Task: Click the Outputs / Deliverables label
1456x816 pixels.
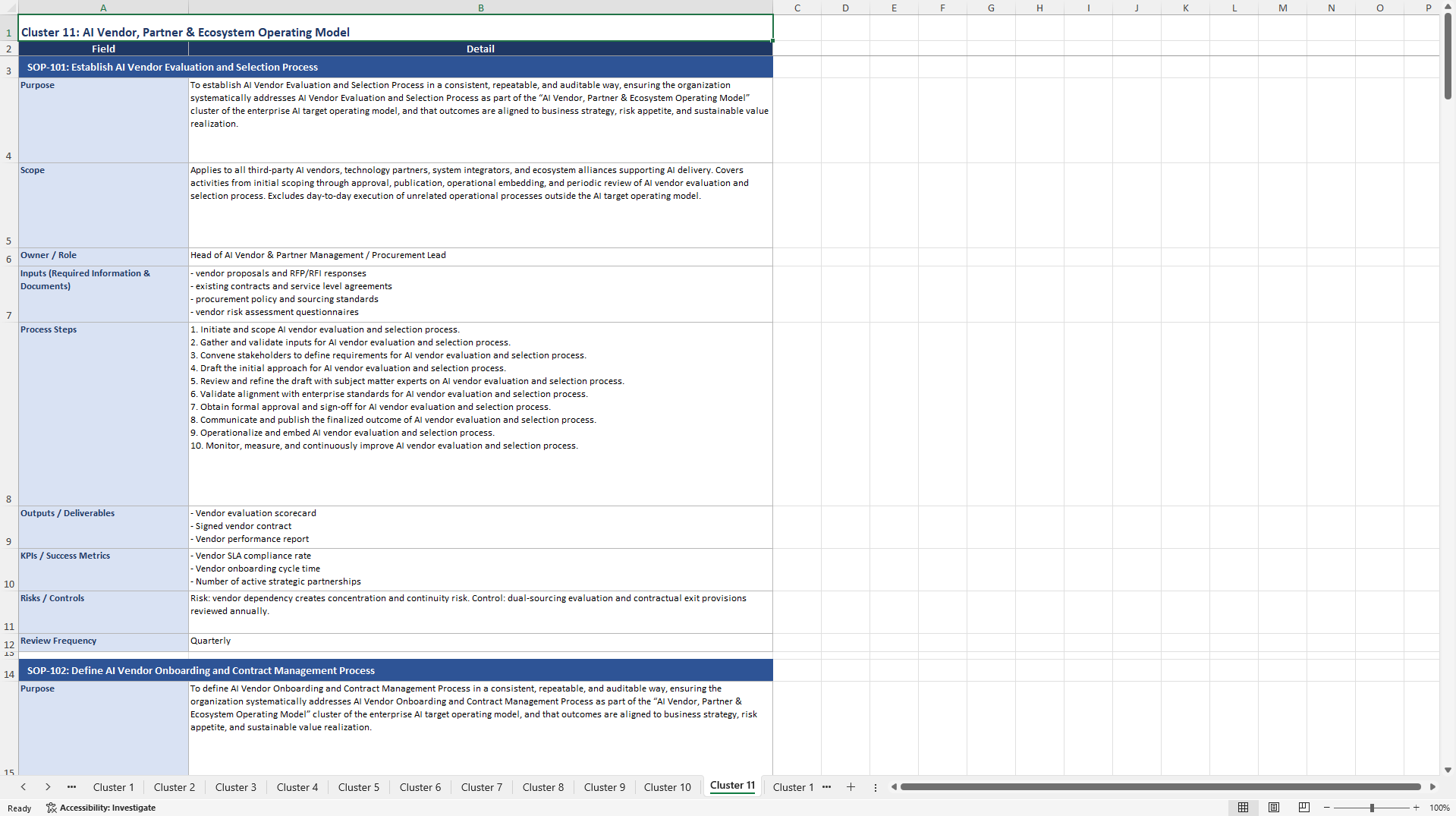Action: click(x=103, y=527)
